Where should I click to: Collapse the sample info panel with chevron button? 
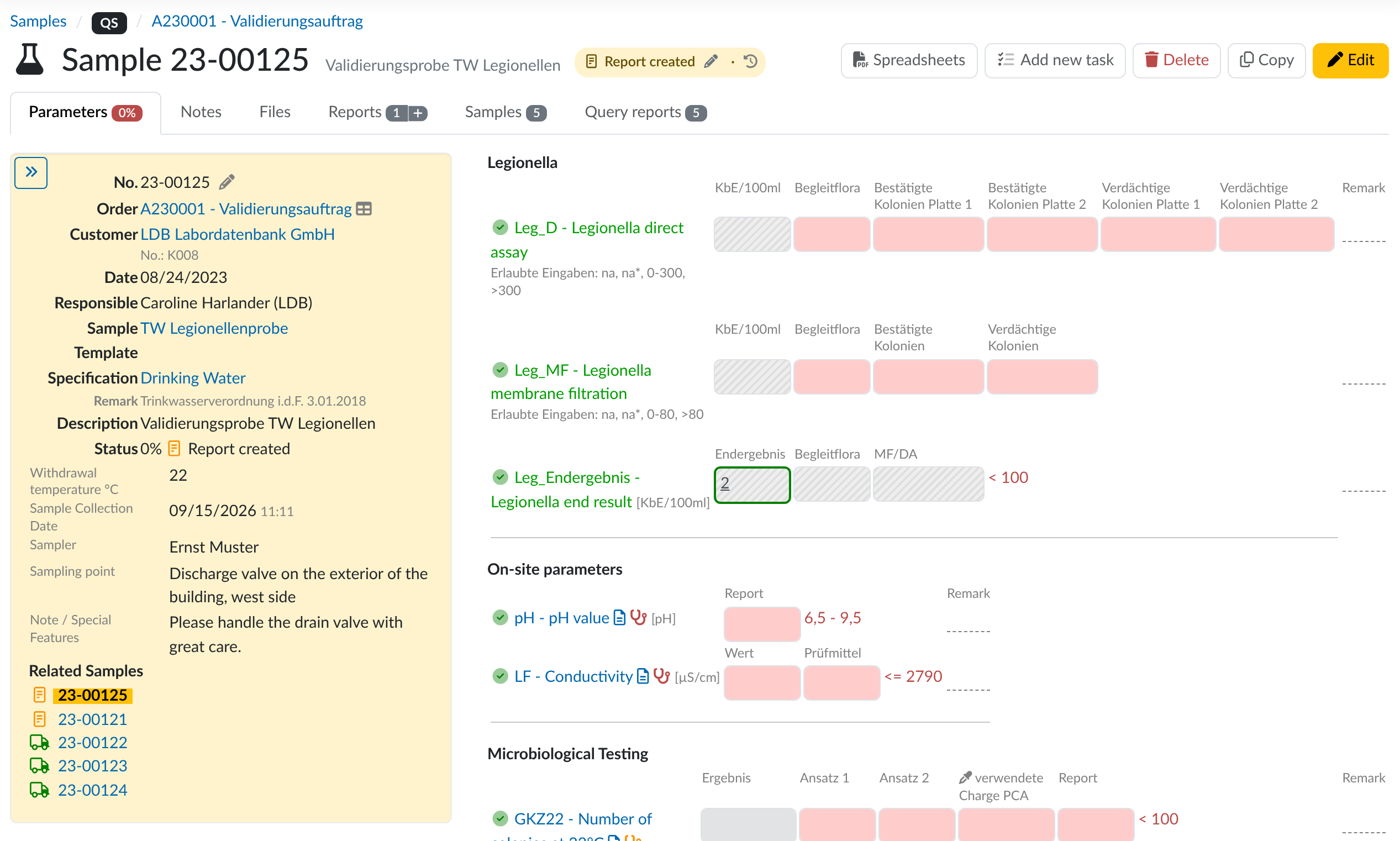(x=30, y=172)
